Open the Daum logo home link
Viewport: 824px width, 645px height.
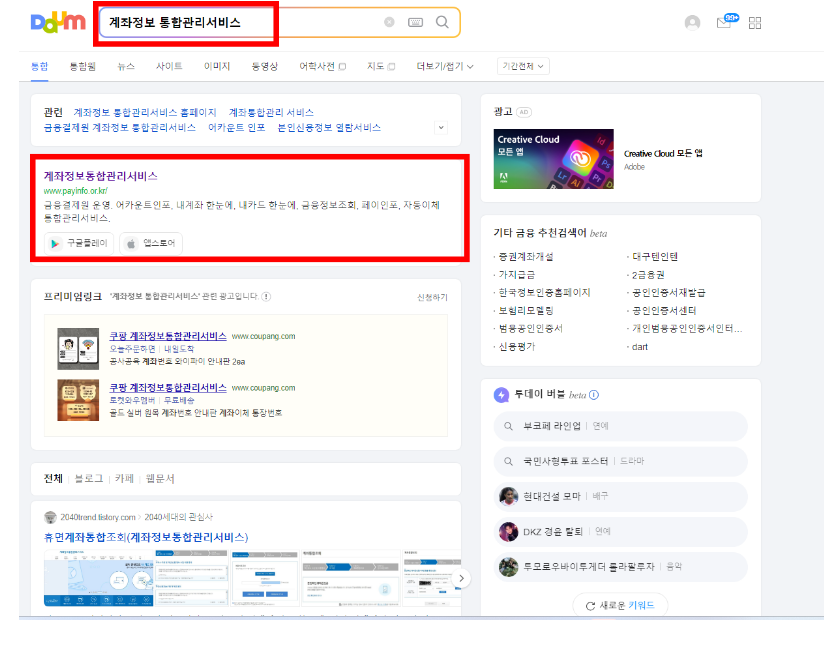pos(58,22)
